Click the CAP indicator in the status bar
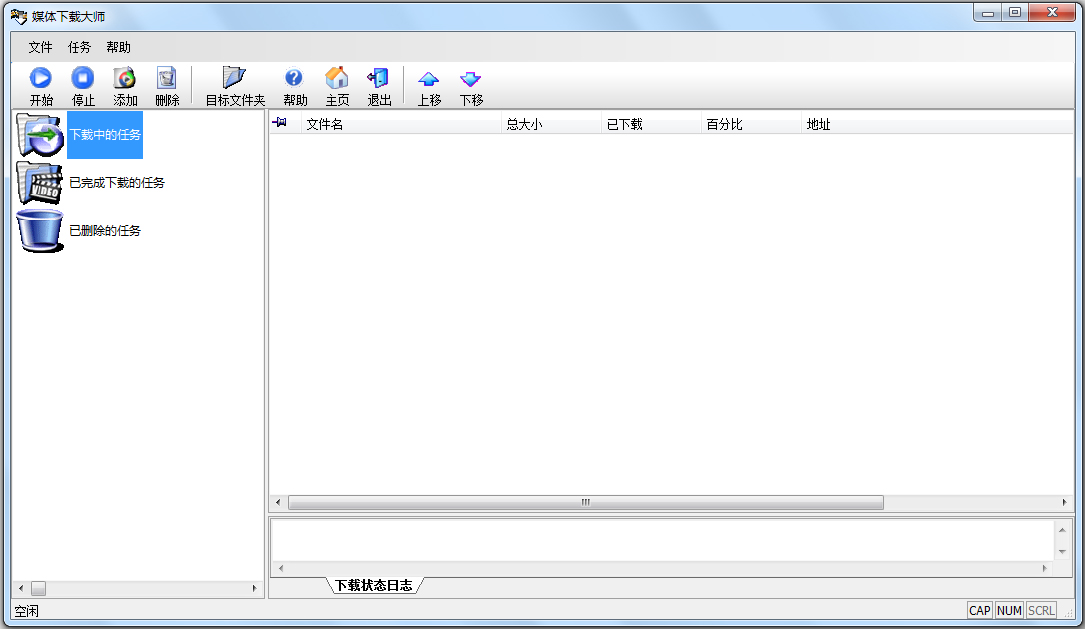The height and width of the screenshot is (629, 1085). tap(980, 610)
